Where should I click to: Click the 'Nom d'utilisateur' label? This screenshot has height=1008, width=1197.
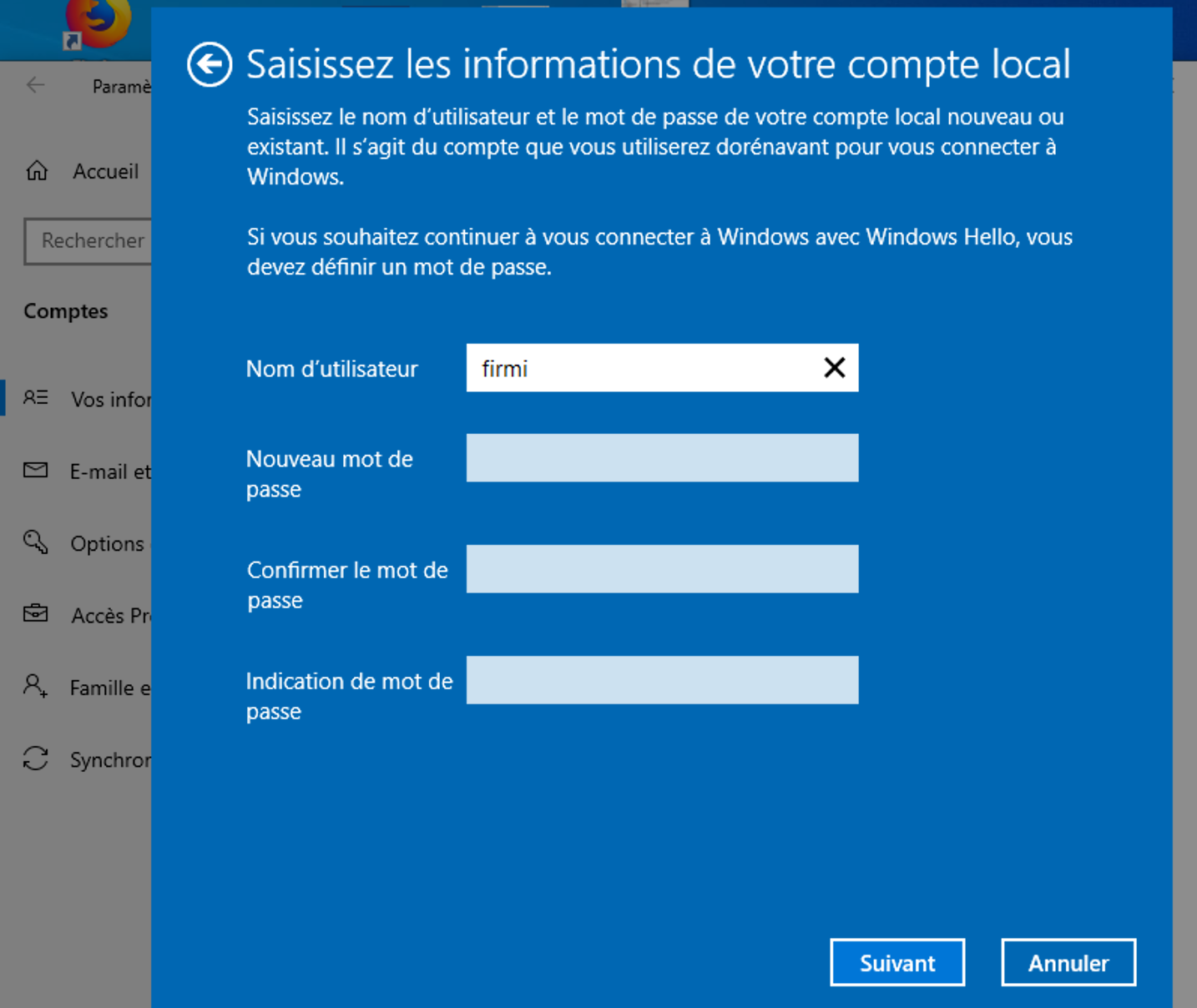click(x=331, y=369)
